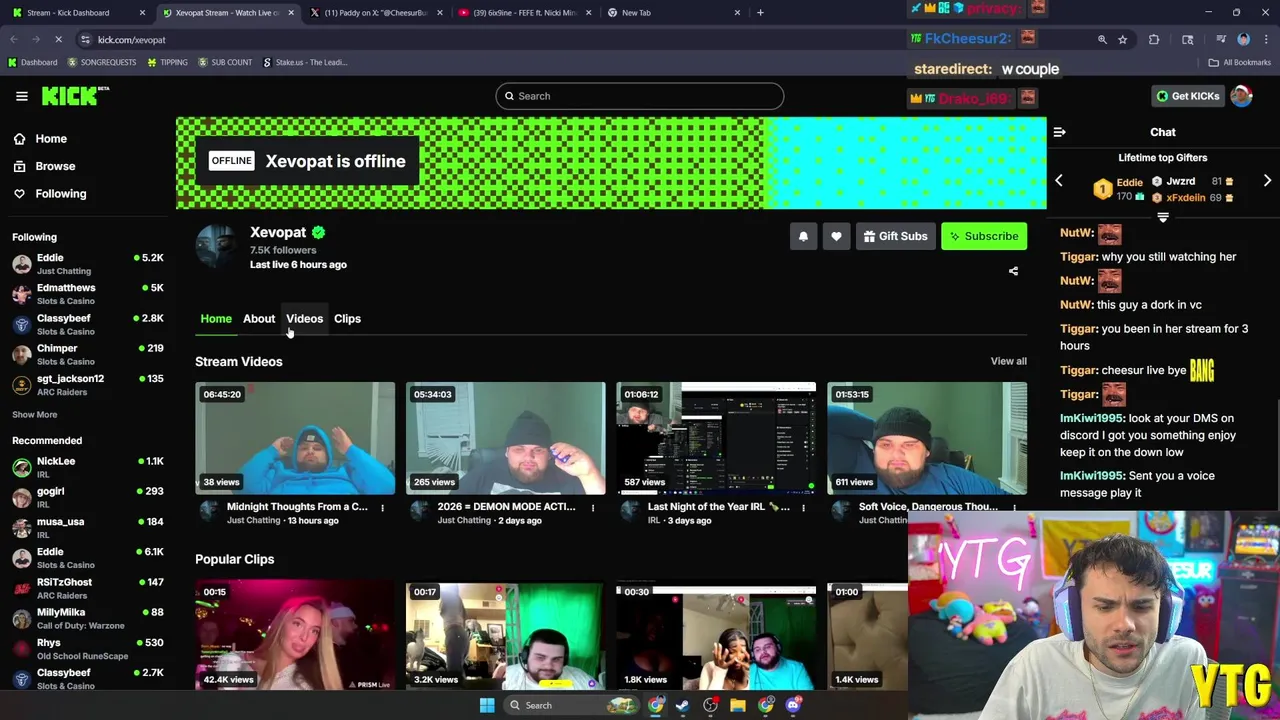1280x720 pixels.
Task: Open Discord from the taskbar
Action: pos(793,705)
